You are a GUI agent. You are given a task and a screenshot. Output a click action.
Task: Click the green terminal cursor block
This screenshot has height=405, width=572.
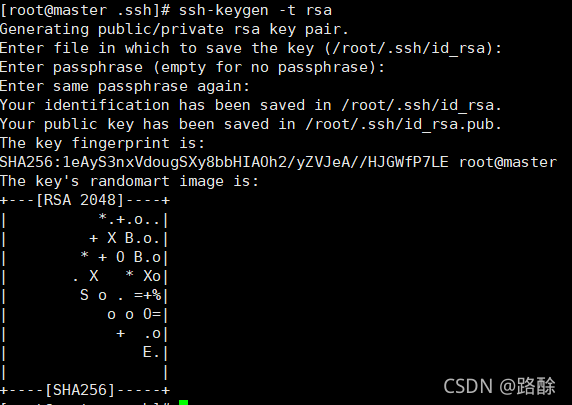point(183,402)
